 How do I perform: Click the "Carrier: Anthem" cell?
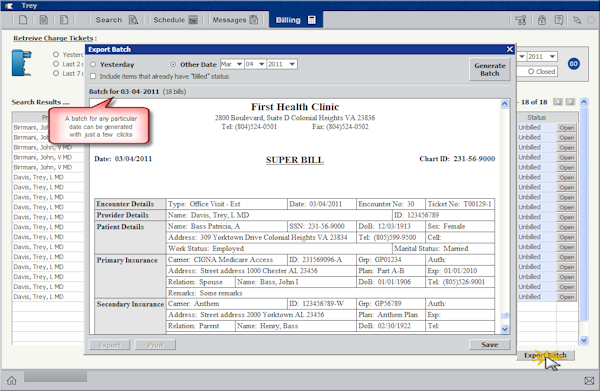coord(227,304)
